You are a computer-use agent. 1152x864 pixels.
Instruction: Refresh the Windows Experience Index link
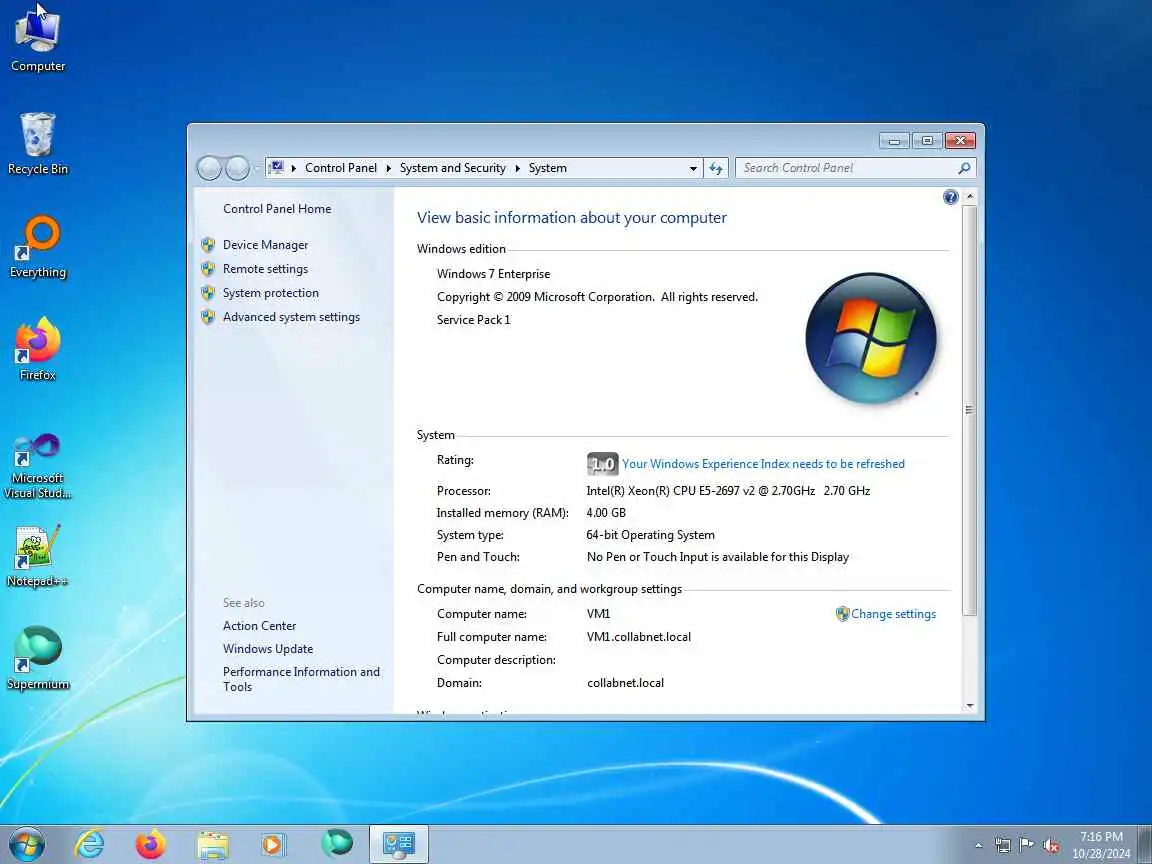(x=763, y=464)
